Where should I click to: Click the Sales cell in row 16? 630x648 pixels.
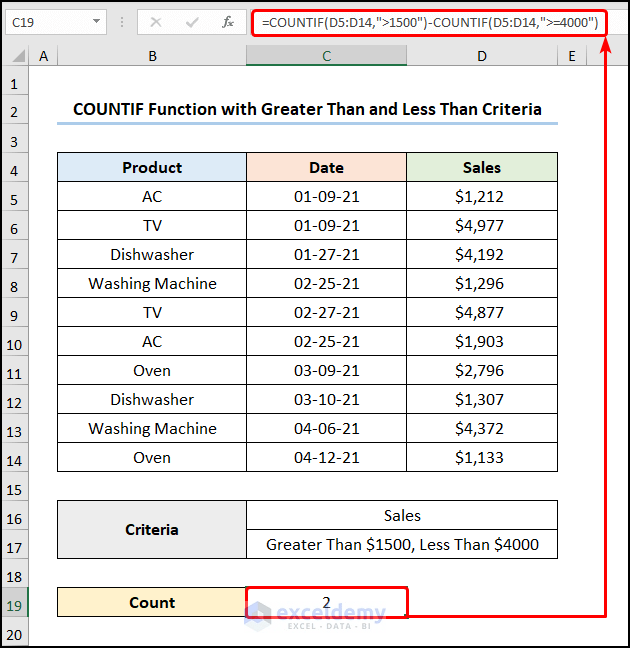[402, 515]
